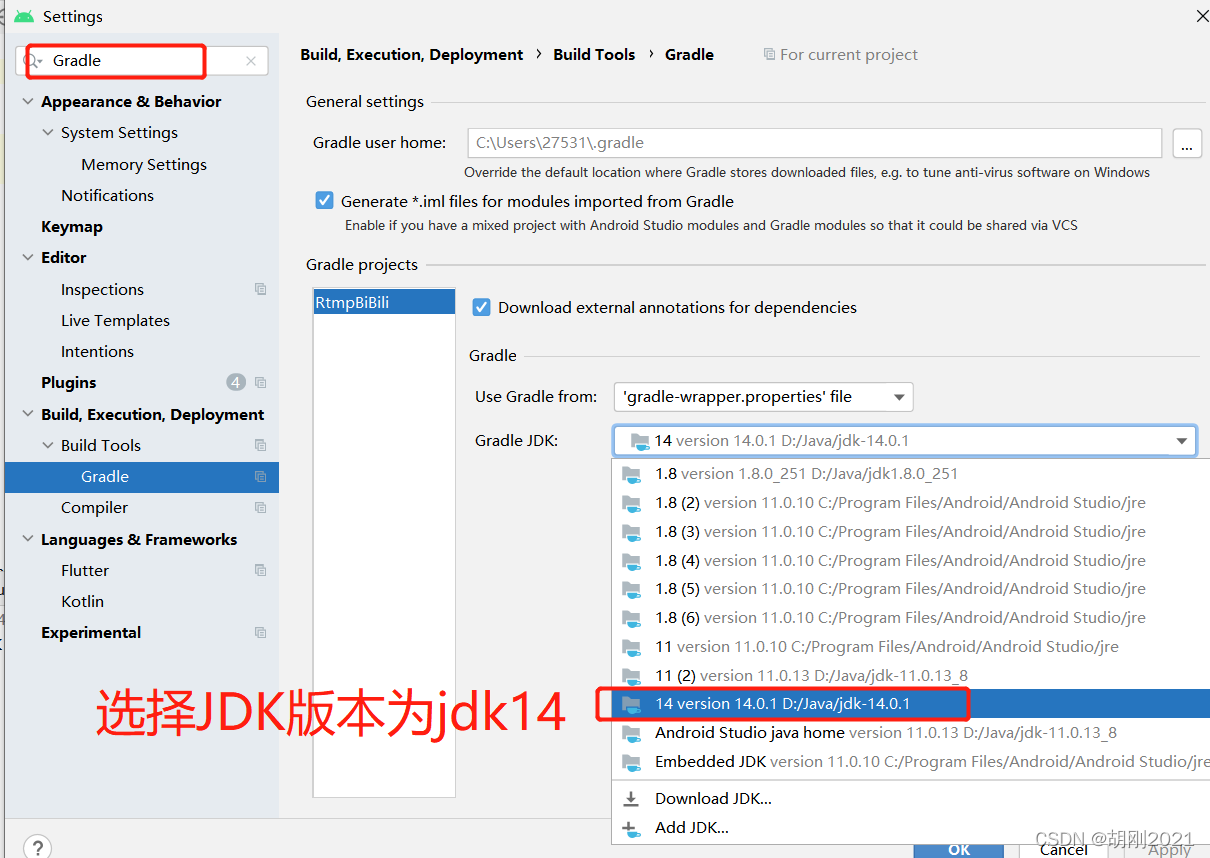Screen dimensions: 1210x858
Task: Click the Add JDK plus icon
Action: pyautogui.click(x=631, y=828)
